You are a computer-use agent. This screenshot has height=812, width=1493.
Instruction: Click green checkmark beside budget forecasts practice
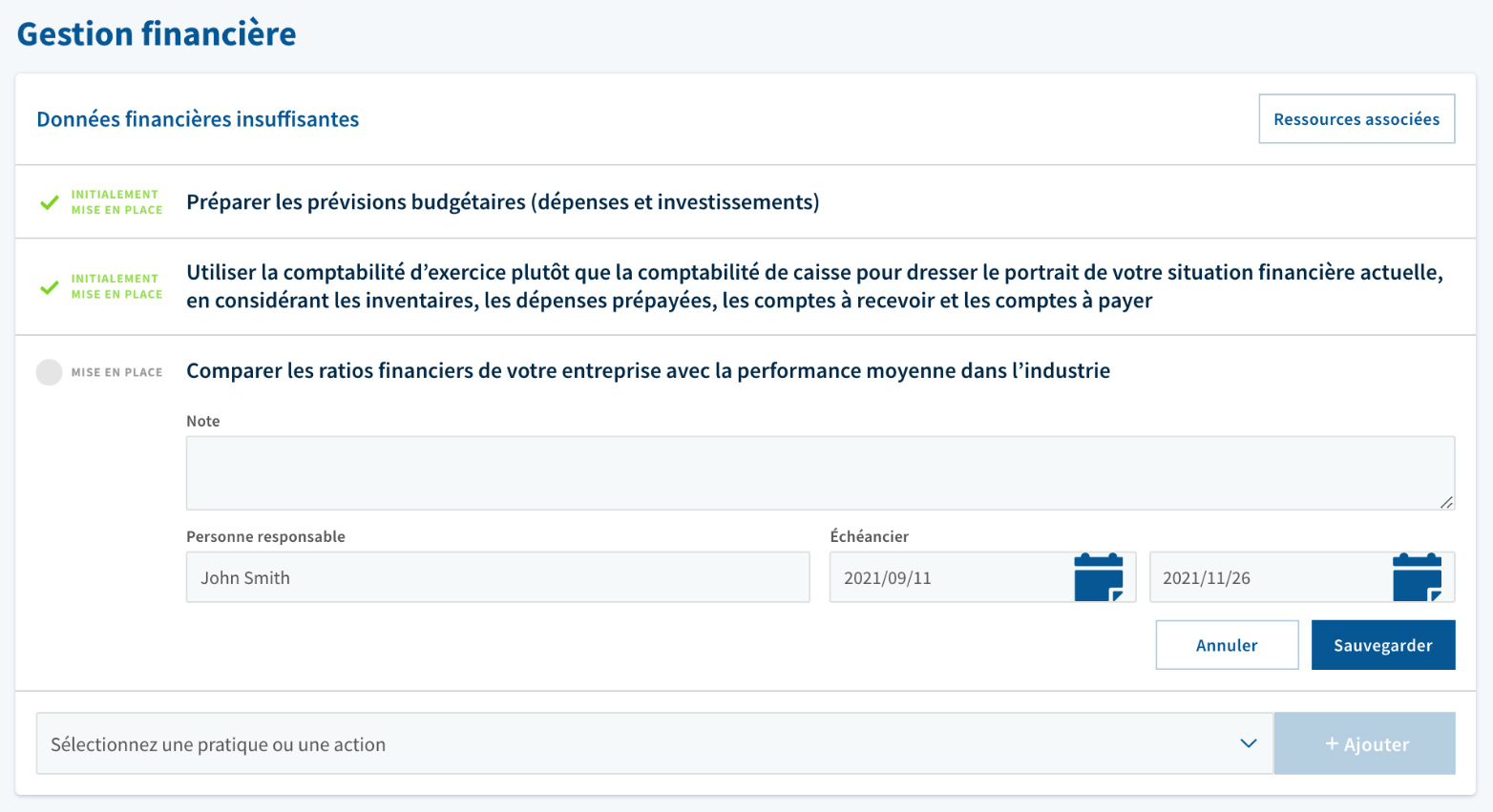[50, 202]
